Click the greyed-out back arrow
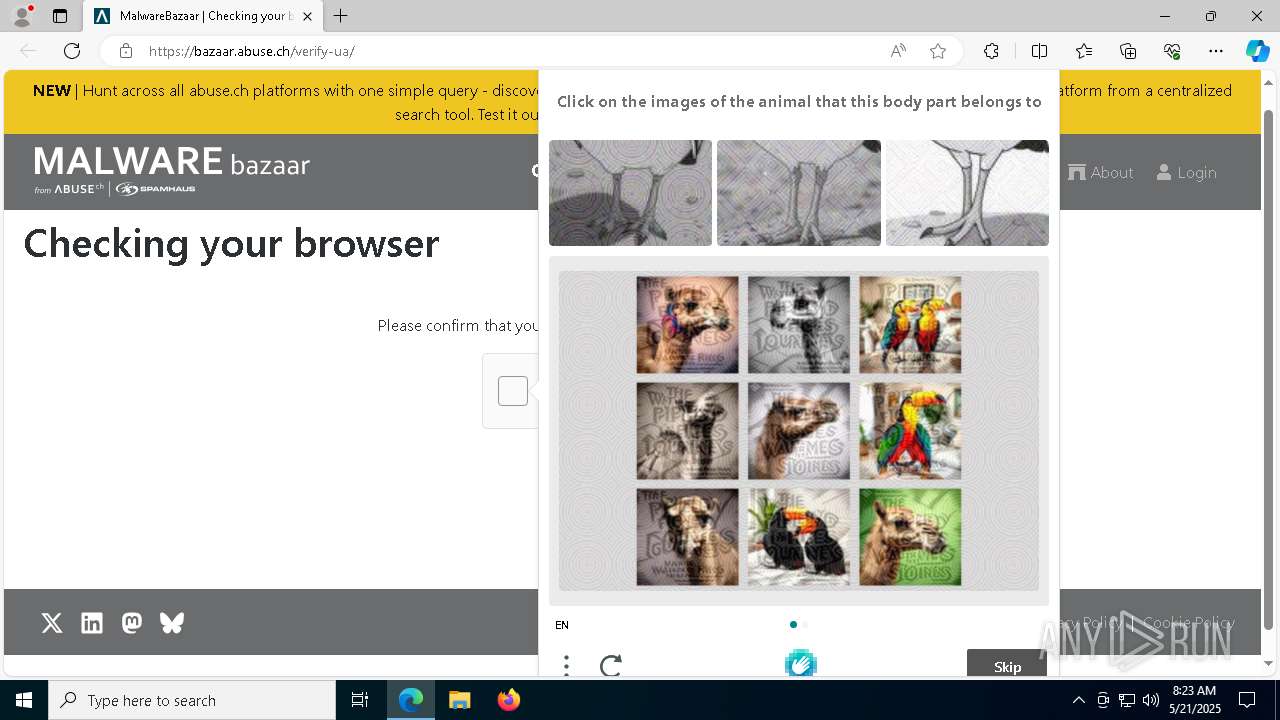Viewport: 1280px width, 720px height. pos(28,51)
